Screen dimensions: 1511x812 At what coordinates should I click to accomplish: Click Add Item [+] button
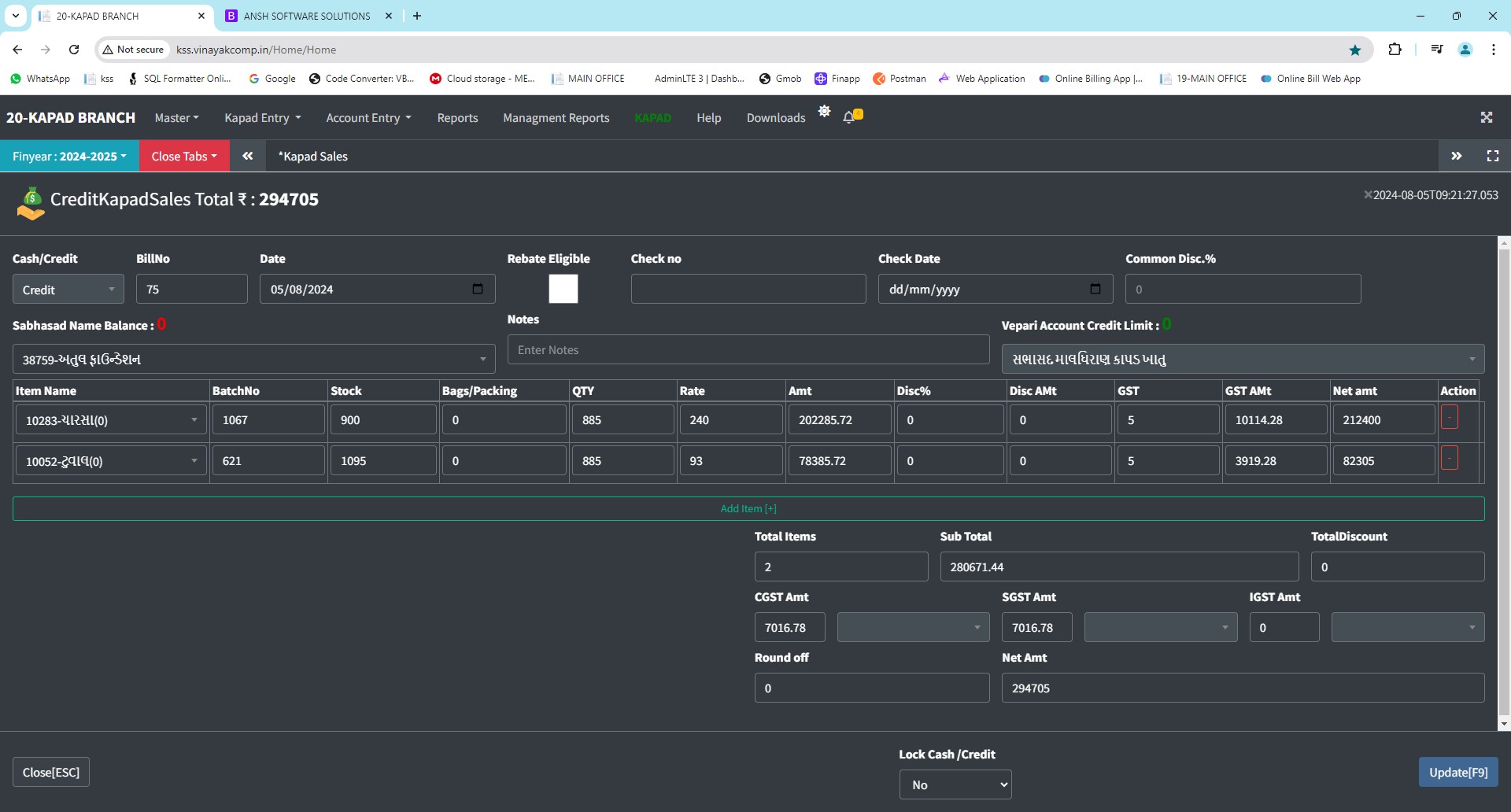[748, 508]
